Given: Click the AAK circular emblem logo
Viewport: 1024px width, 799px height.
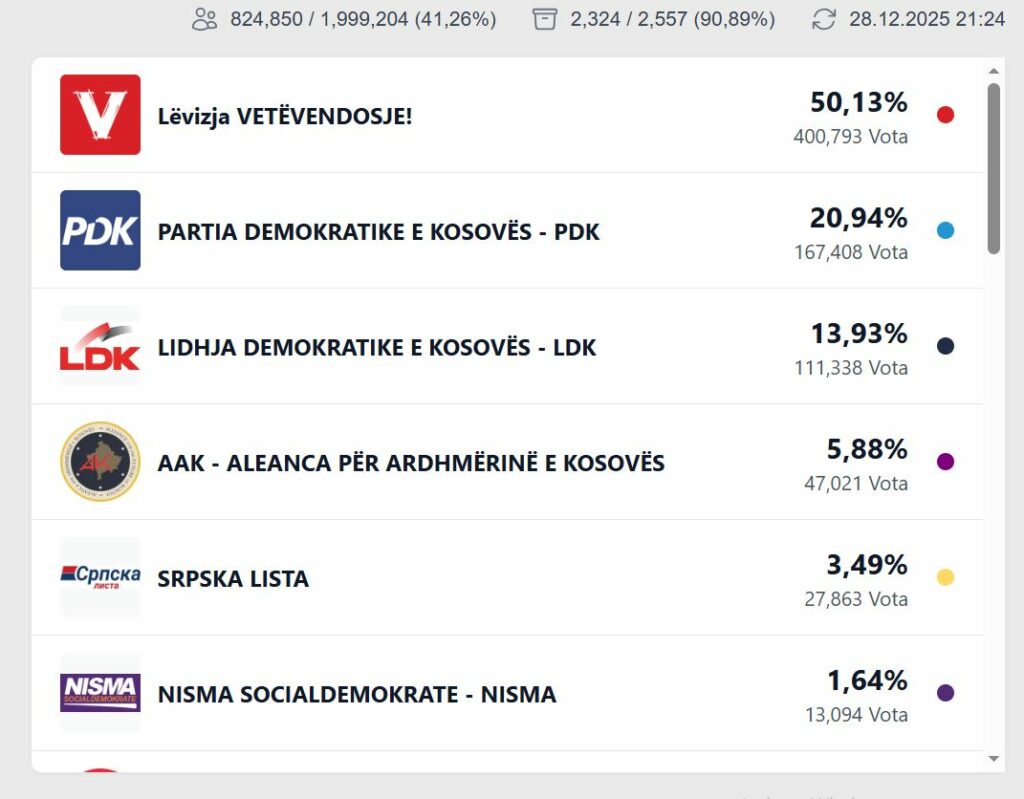Looking at the screenshot, I should coord(100,462).
